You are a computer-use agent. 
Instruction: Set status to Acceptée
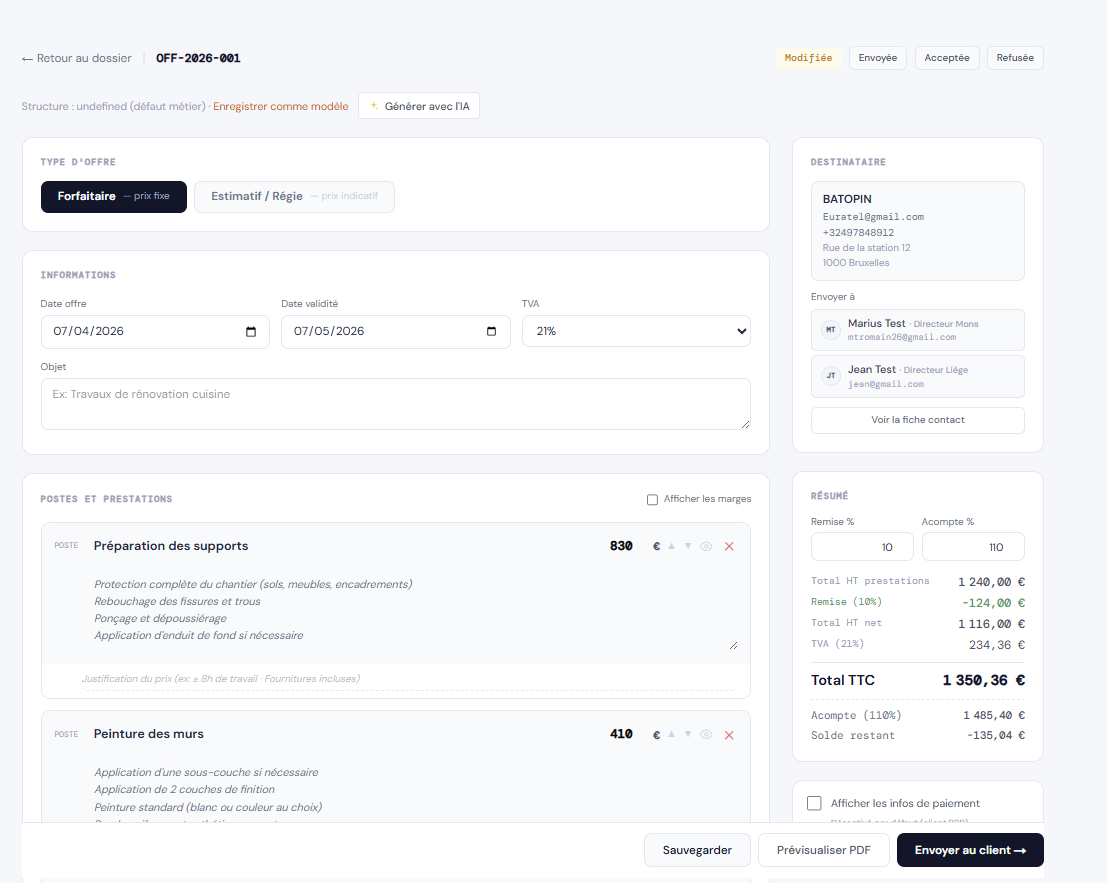pos(947,58)
